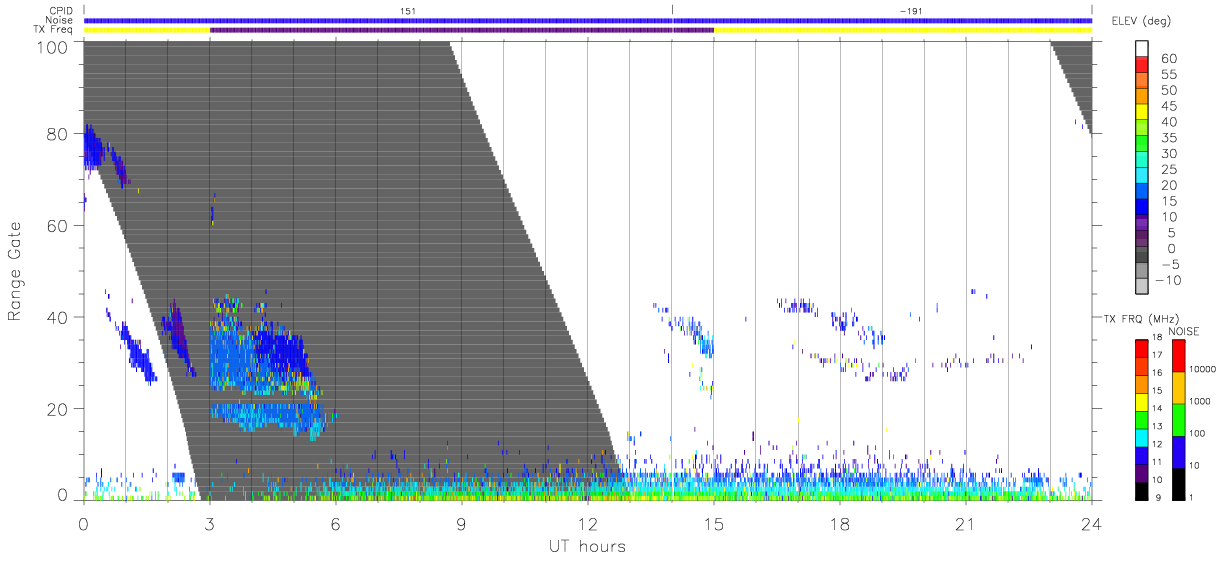Click the ELEV colorbar label 60

click(1167, 58)
